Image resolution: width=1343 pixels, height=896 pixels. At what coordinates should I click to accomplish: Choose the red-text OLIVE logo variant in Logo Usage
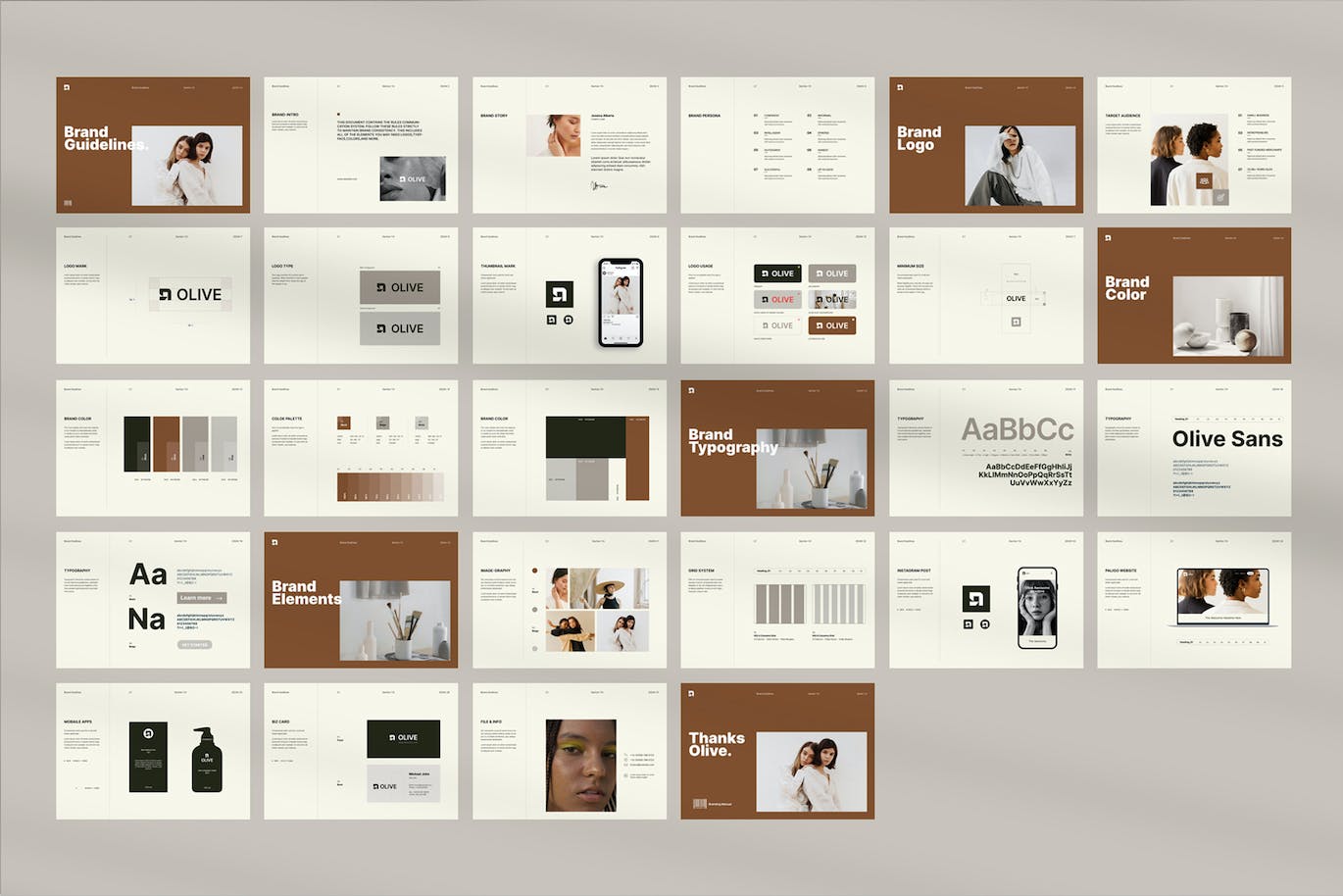coord(777,299)
